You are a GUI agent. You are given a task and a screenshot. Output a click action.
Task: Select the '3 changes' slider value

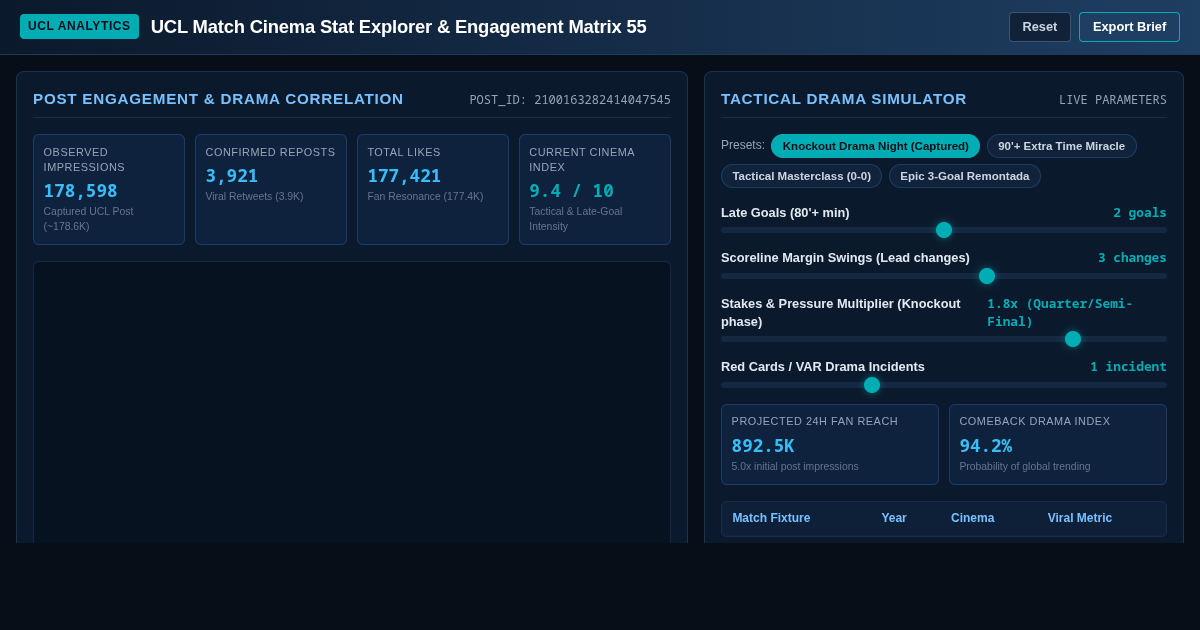click(1132, 258)
